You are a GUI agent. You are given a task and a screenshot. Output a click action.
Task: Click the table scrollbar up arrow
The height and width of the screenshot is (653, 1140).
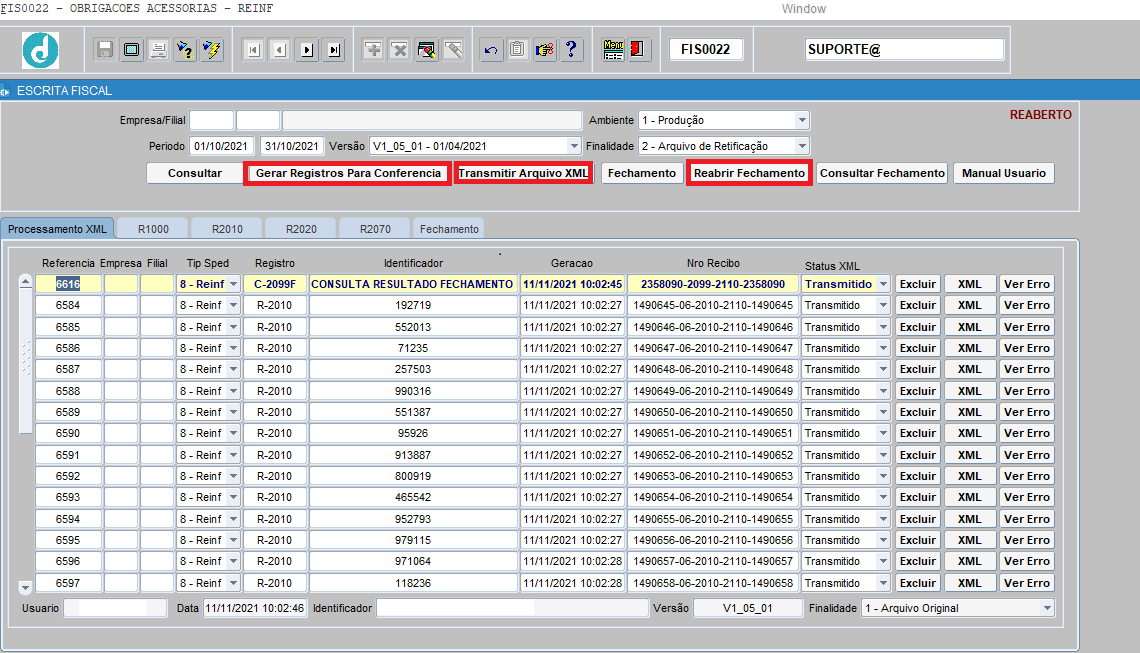pos(25,281)
